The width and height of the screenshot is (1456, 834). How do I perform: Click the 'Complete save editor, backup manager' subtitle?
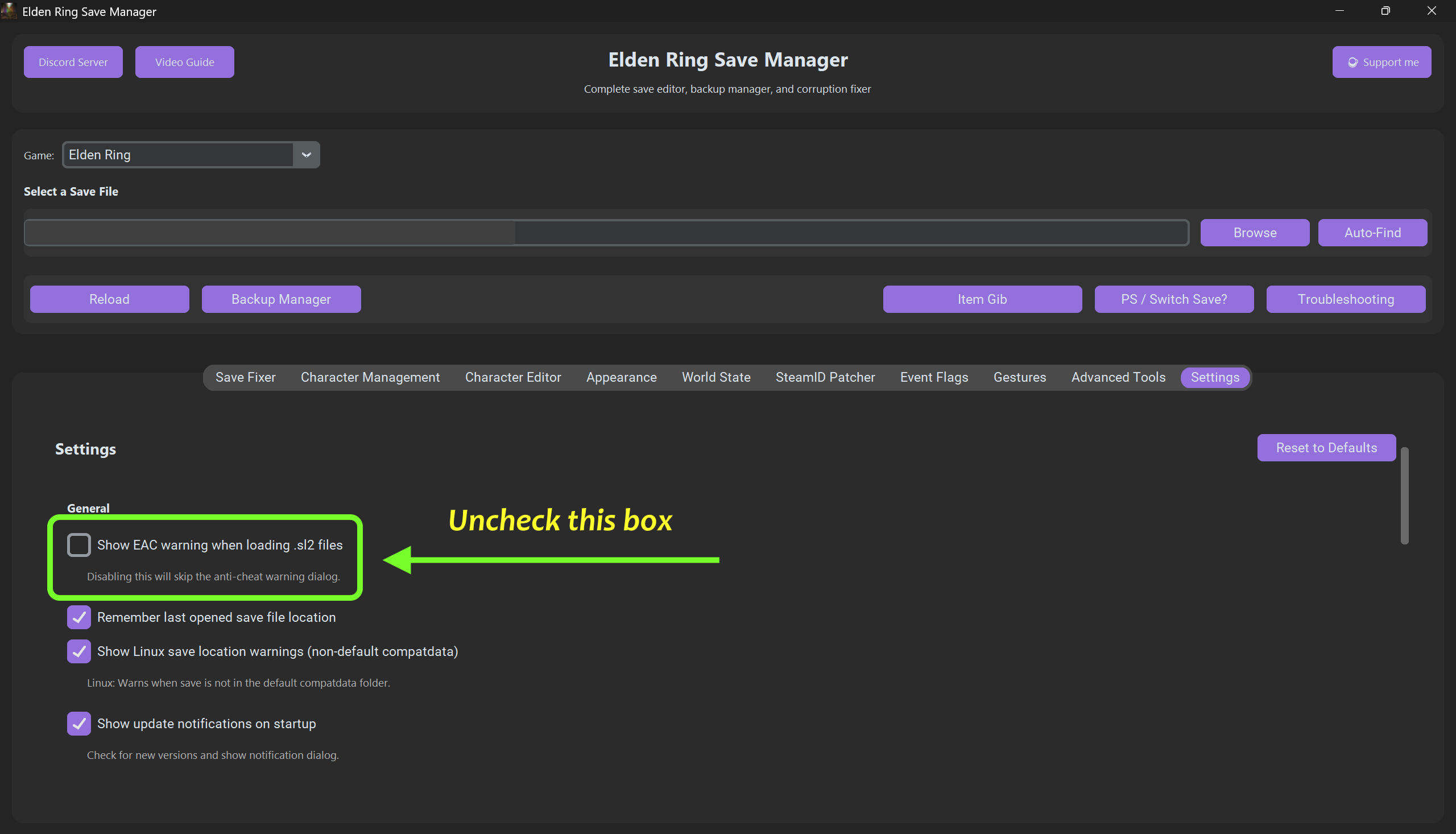point(727,89)
